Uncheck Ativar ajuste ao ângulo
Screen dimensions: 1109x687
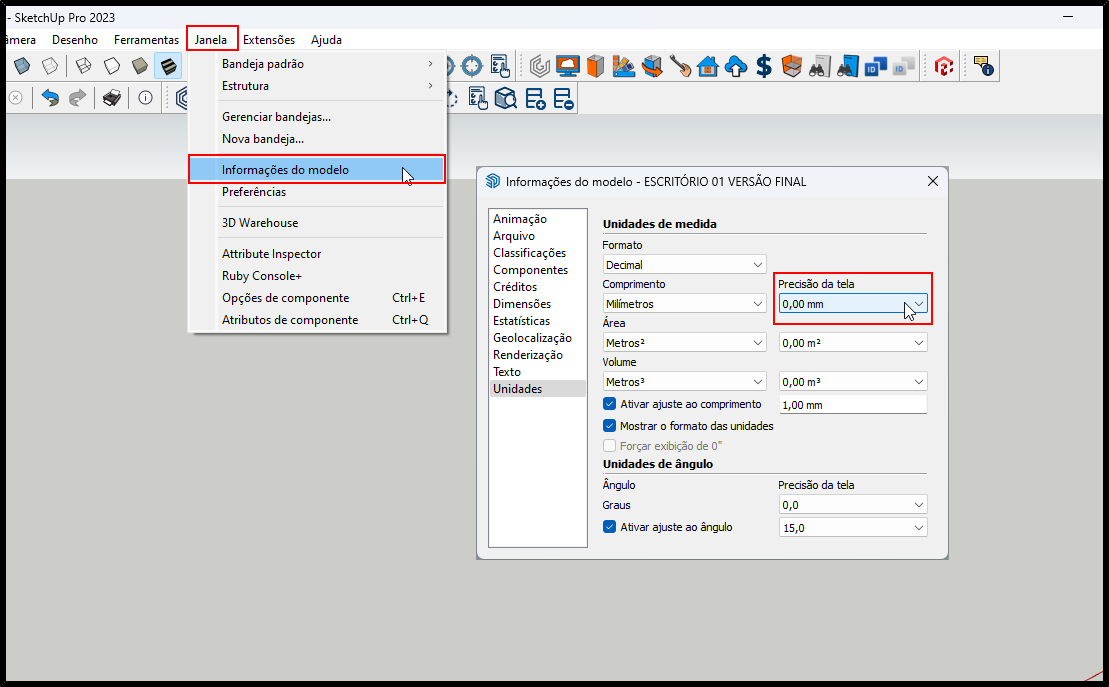pyautogui.click(x=609, y=527)
